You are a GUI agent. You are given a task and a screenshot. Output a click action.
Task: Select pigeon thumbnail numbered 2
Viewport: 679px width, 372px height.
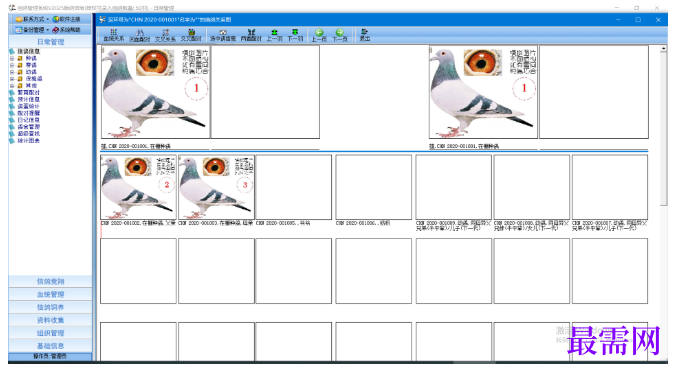click(x=139, y=187)
